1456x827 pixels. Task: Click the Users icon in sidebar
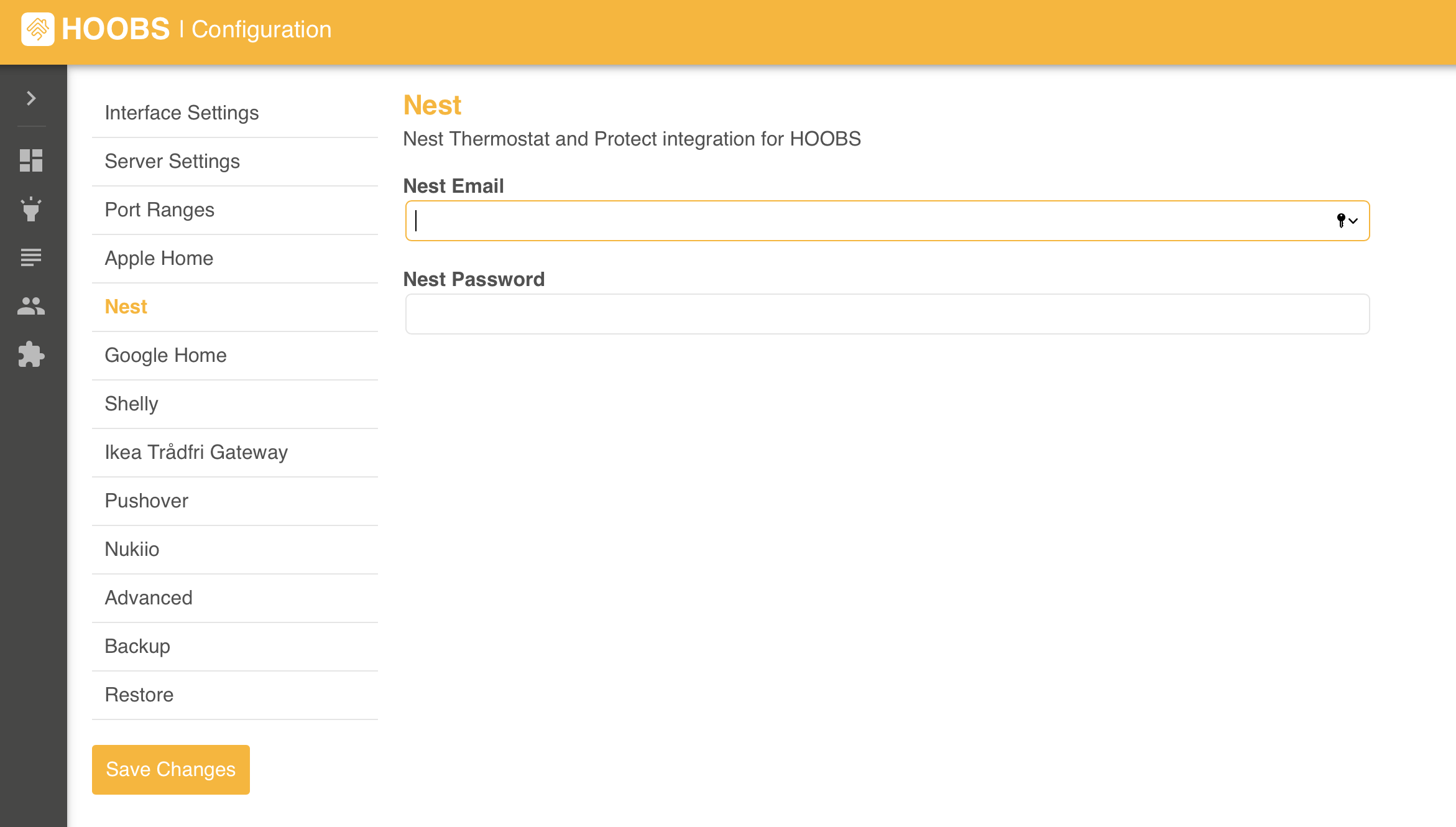pos(31,306)
